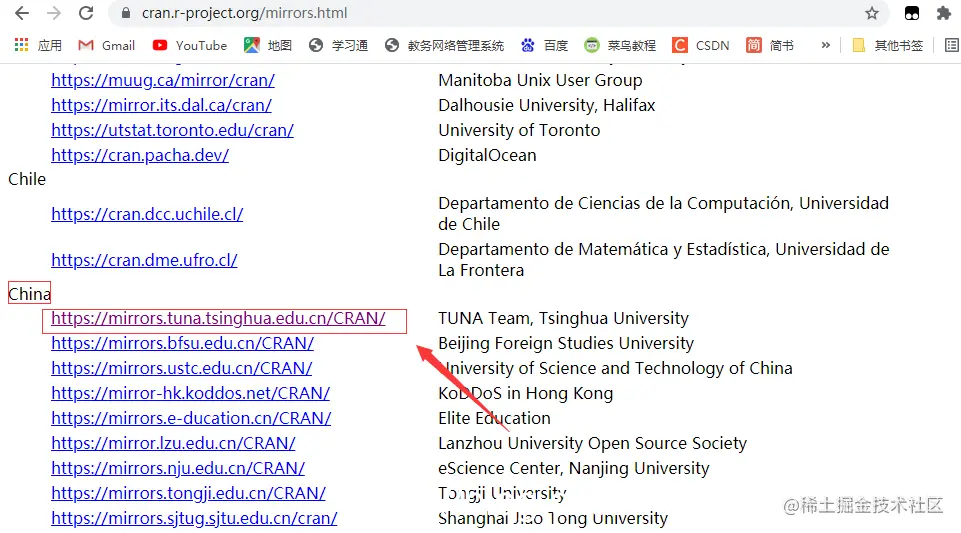Open the mirrors.tongji.edu.cn CRAN link

click(x=188, y=494)
